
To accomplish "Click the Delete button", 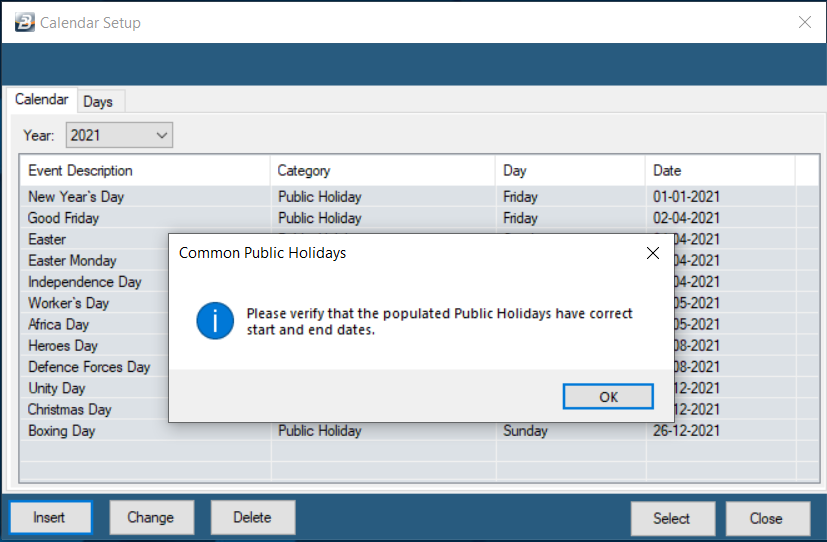I will 253,517.
